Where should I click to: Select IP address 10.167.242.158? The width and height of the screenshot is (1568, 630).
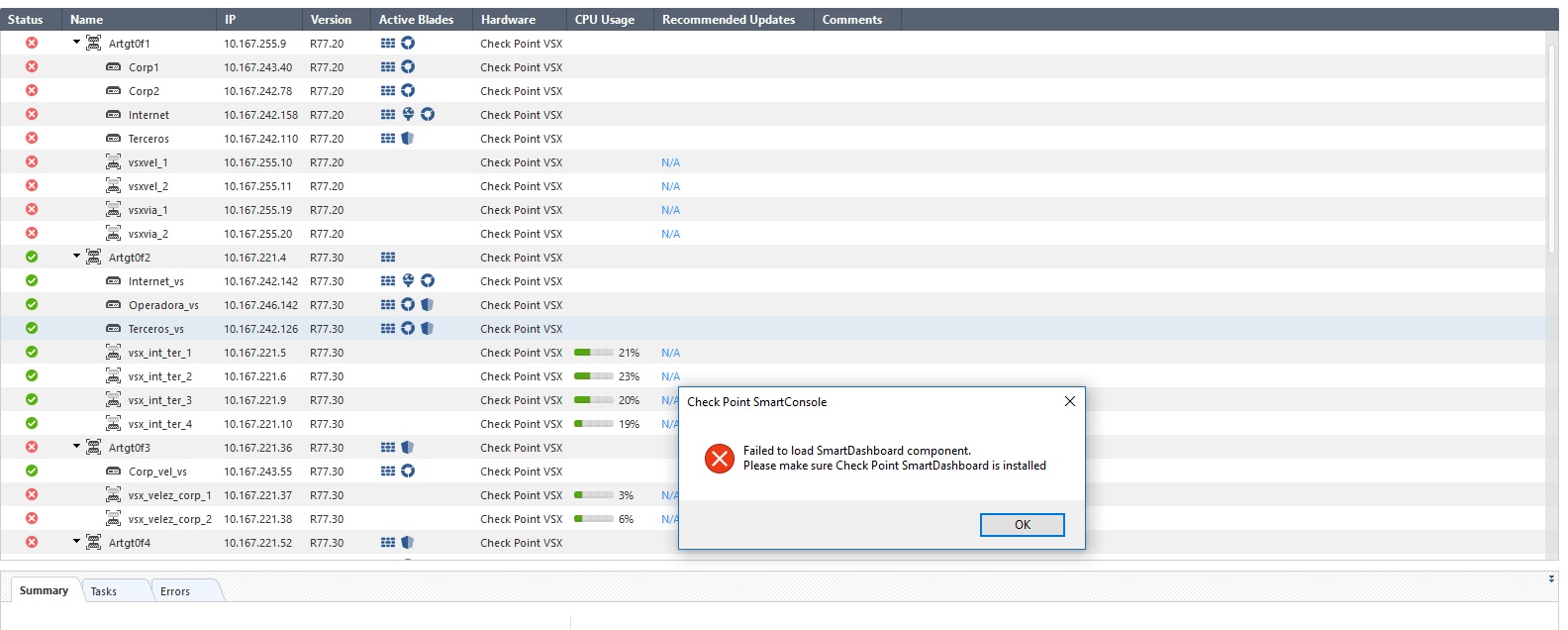(260, 115)
